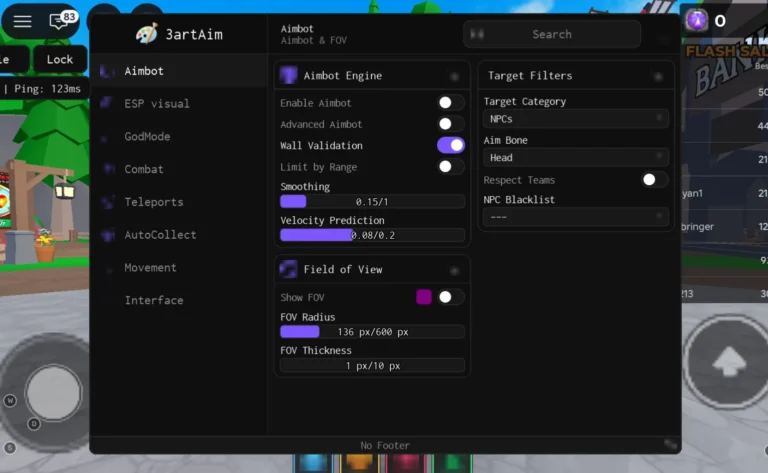Collapse the Field of View section

point(455,270)
